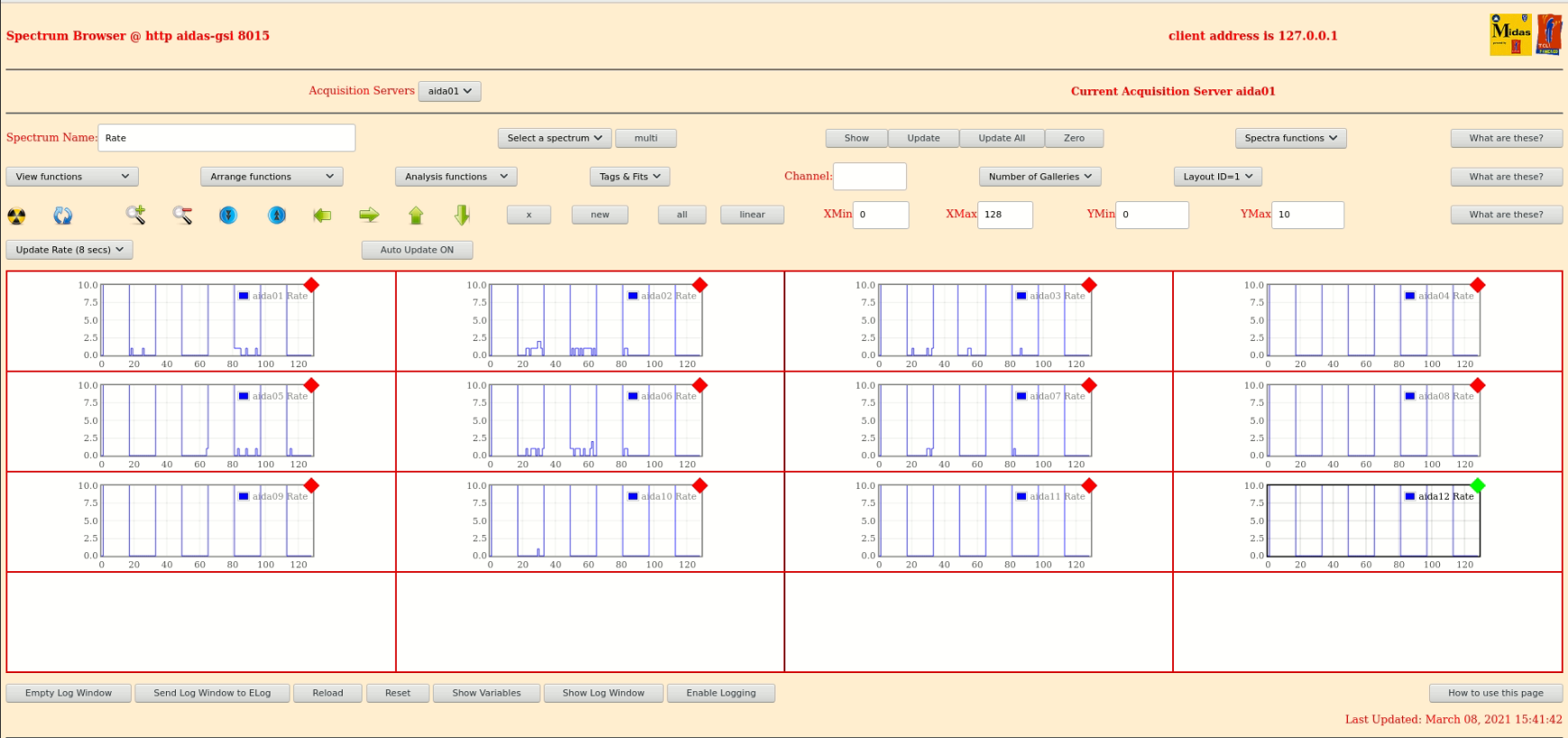The width and height of the screenshot is (1568, 738).
Task: Click the Spectrum Name input field
Action: click(226, 138)
